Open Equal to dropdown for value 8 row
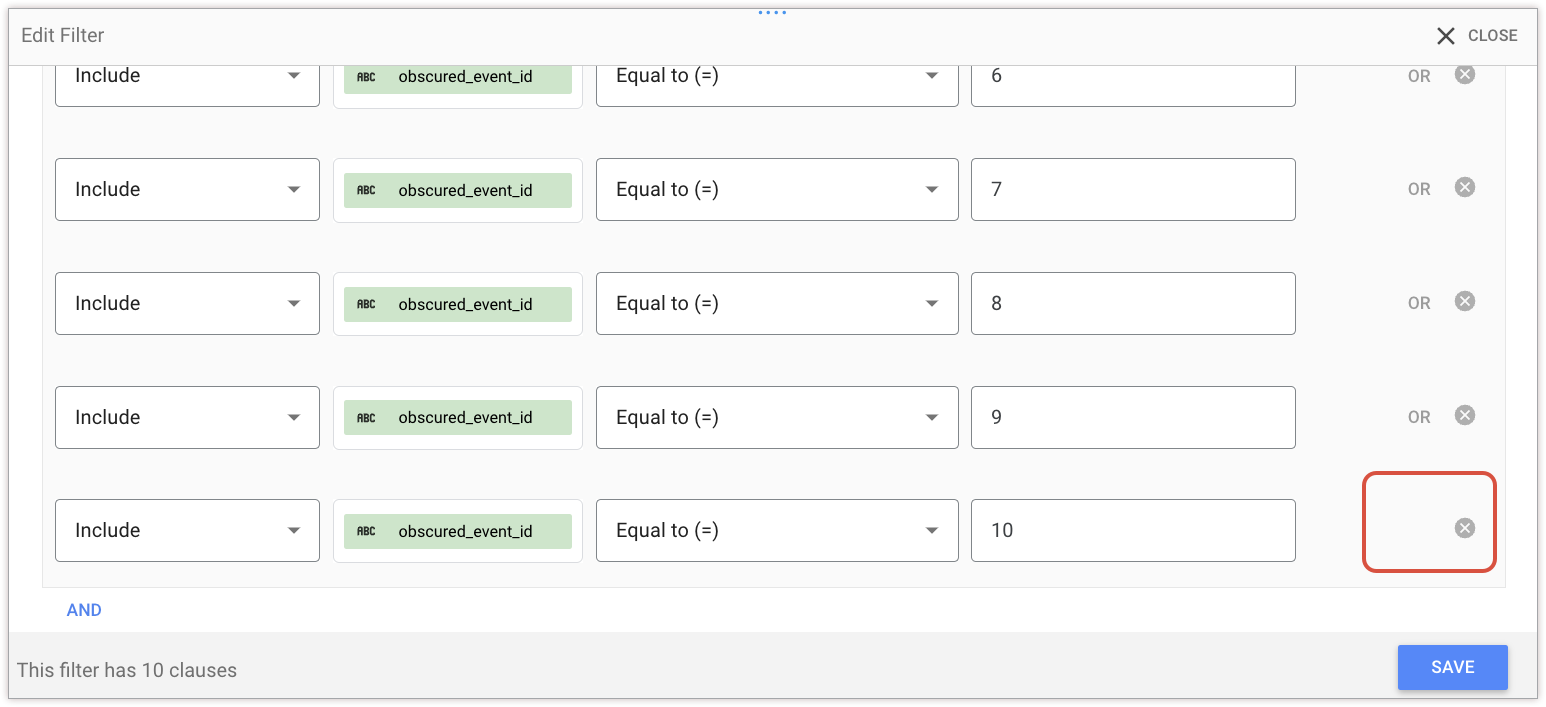Viewport: 1546px width, 707px height. click(x=777, y=303)
